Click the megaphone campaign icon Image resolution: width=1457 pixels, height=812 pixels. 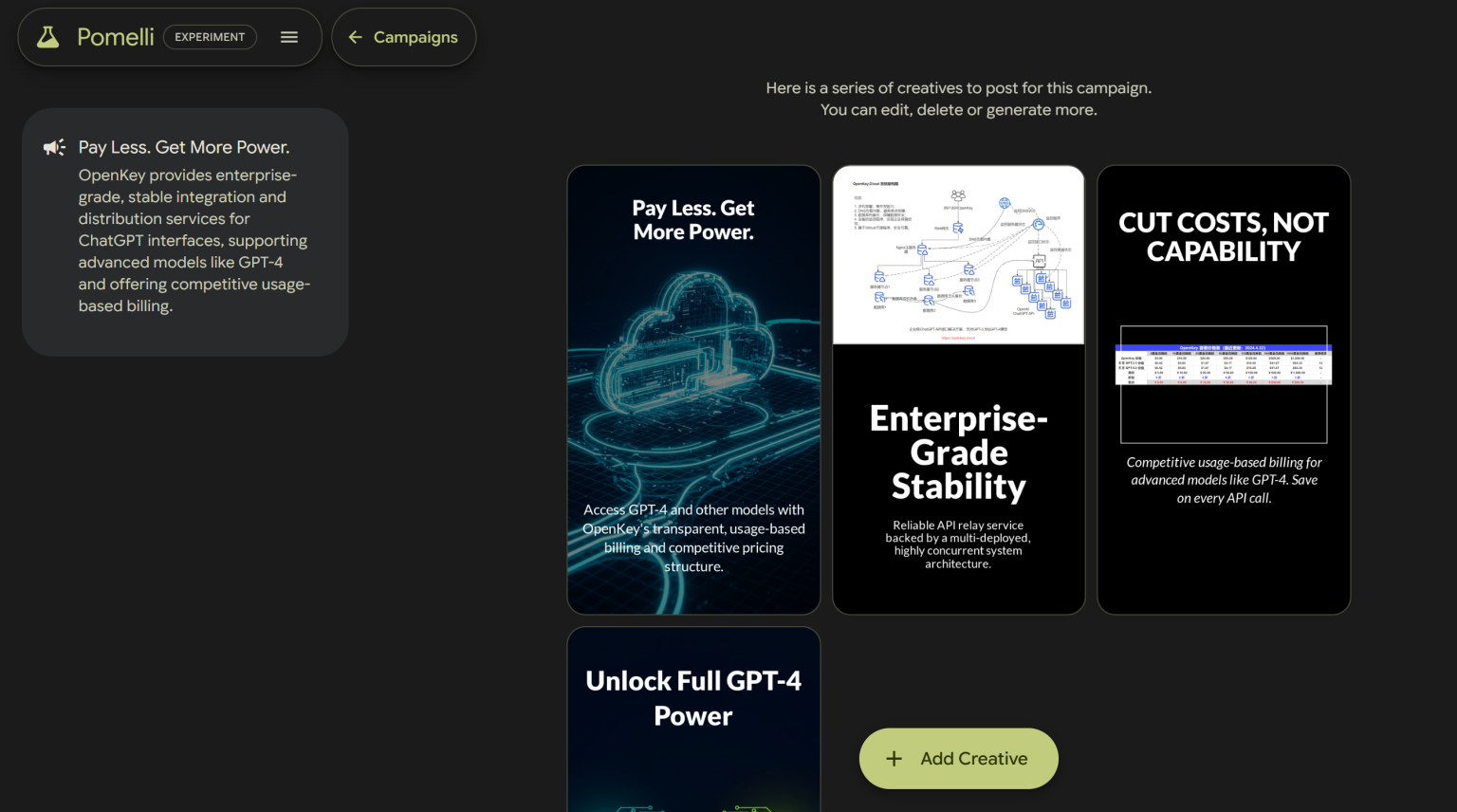(x=54, y=147)
